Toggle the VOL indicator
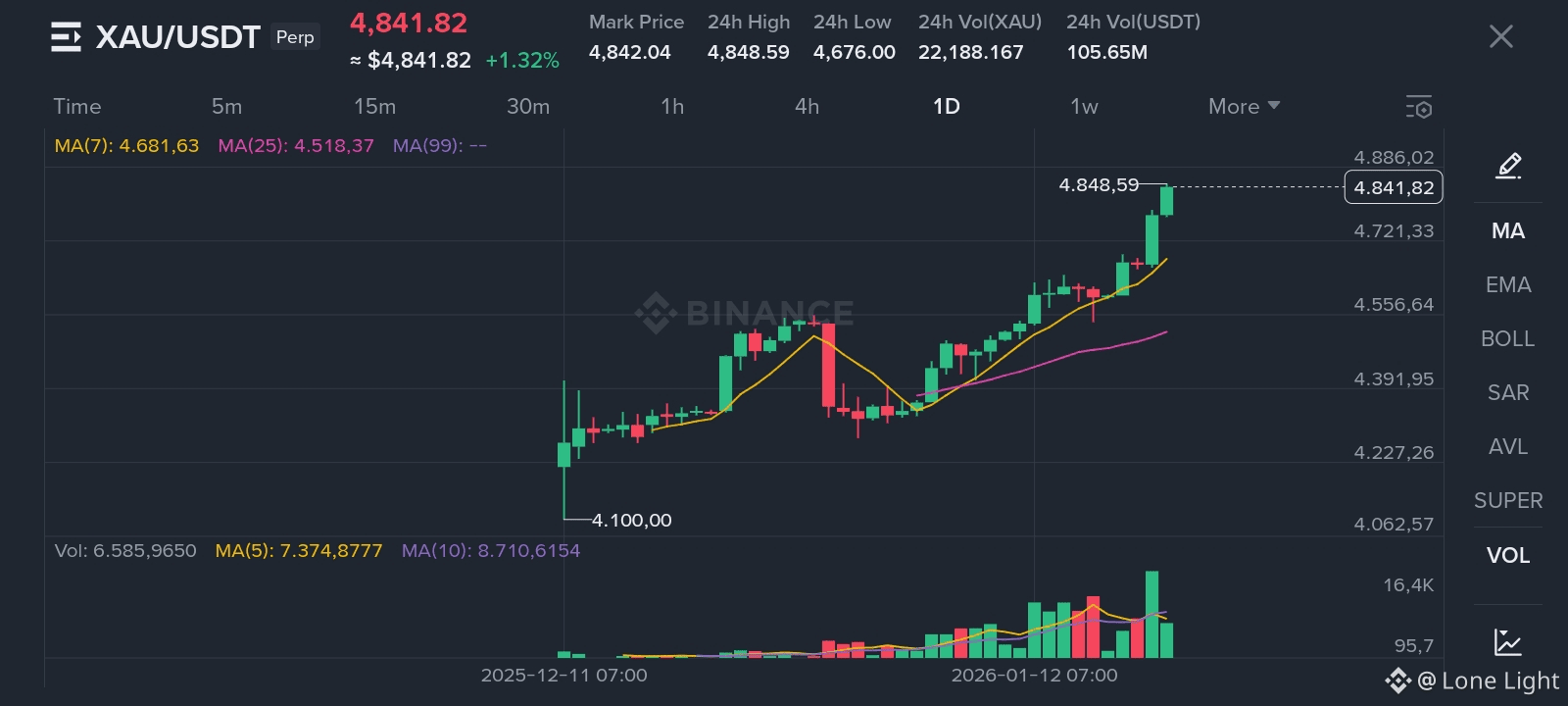This screenshot has height=706, width=1568. (1507, 555)
